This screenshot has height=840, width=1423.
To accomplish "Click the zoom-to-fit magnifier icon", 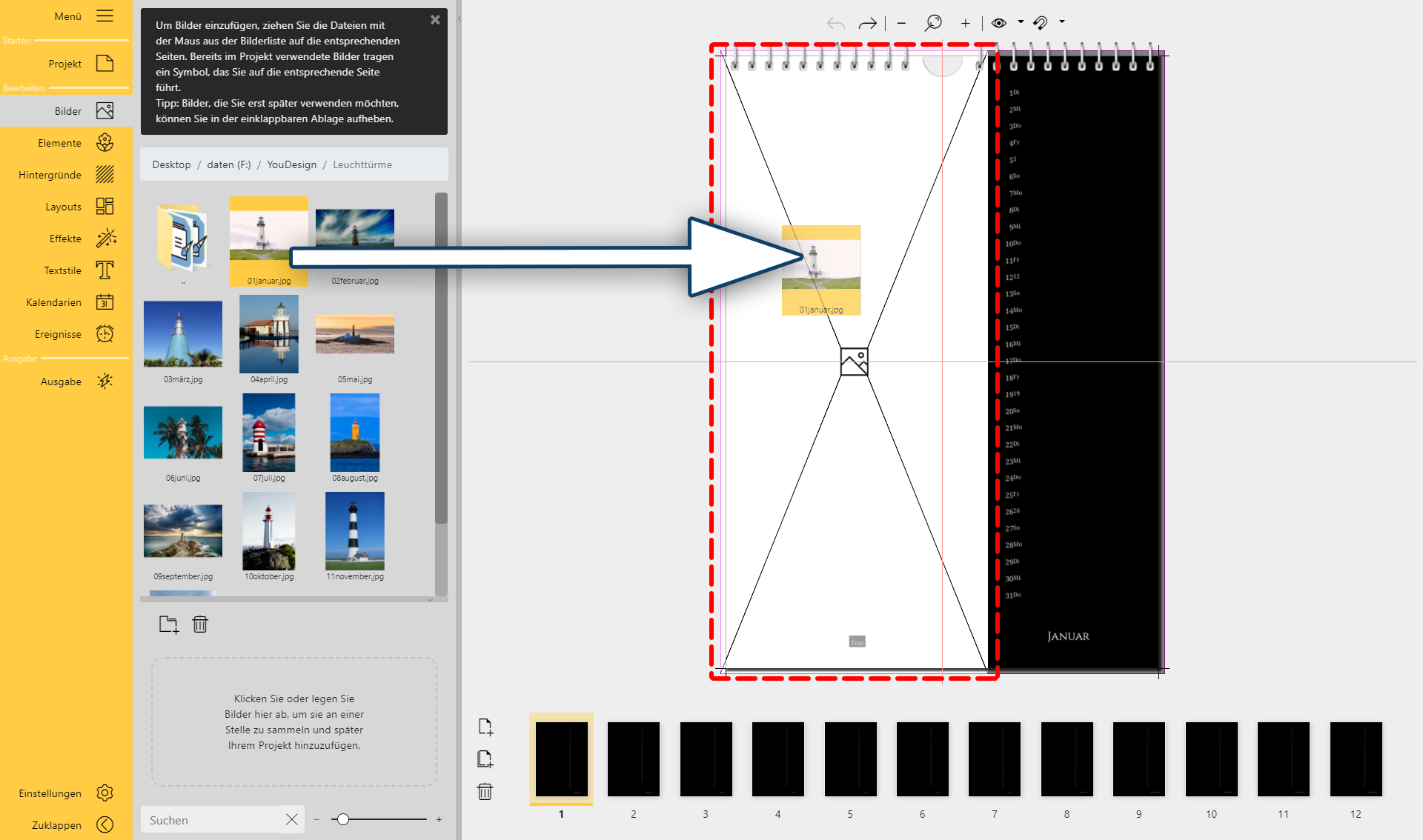I will 933,23.
